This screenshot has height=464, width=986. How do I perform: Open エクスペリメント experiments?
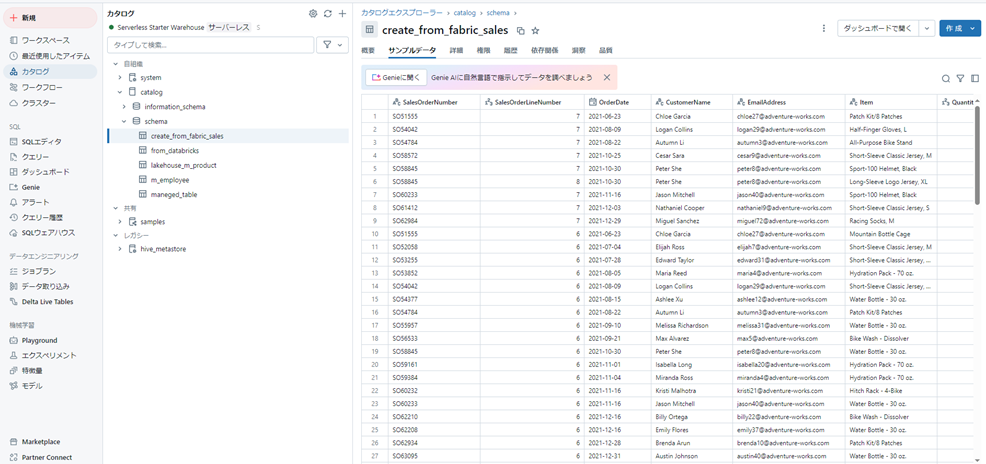pos(50,355)
